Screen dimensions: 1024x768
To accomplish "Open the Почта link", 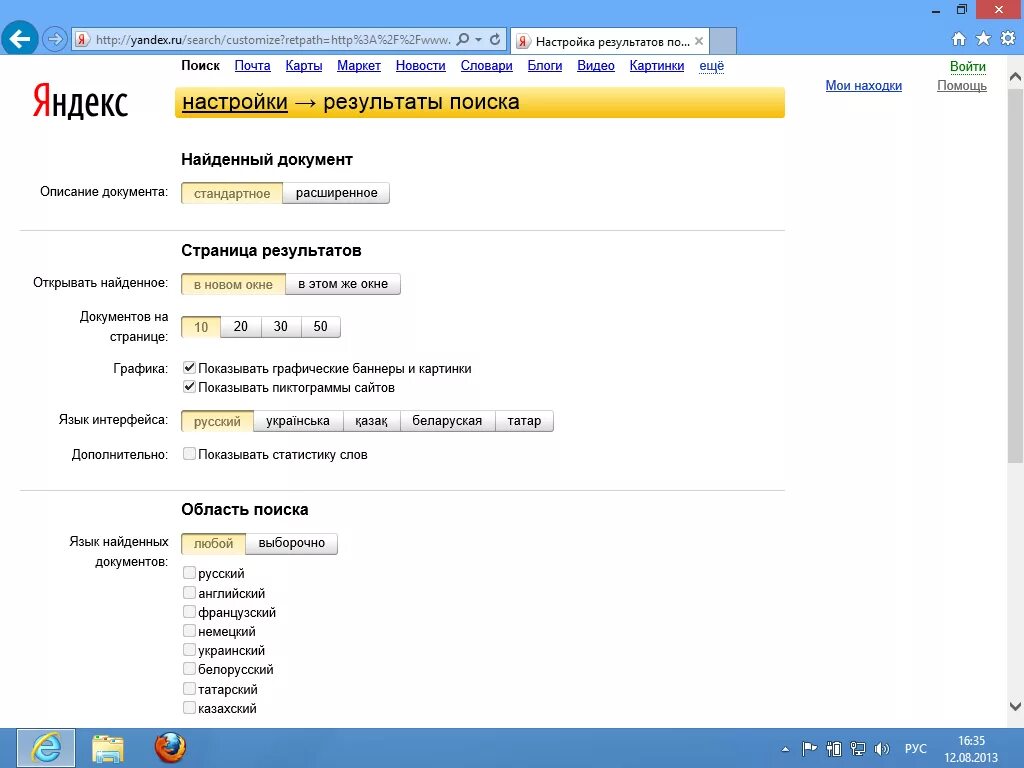I will tap(253, 65).
